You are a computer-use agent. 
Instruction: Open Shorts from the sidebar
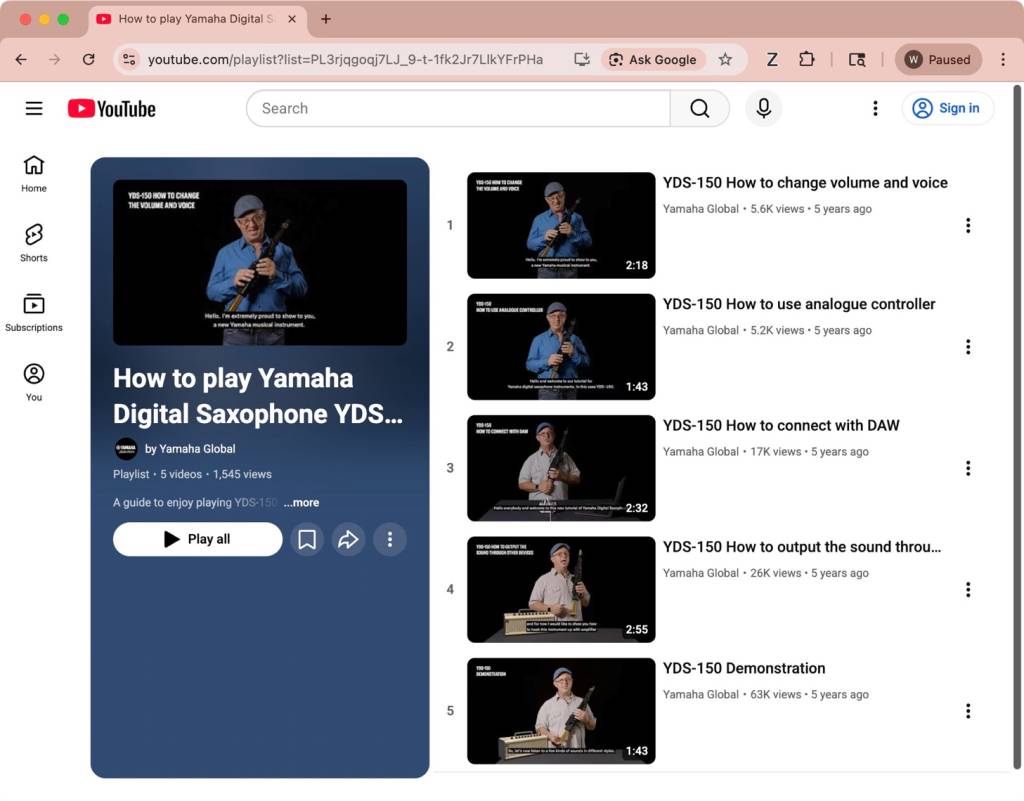(34, 243)
